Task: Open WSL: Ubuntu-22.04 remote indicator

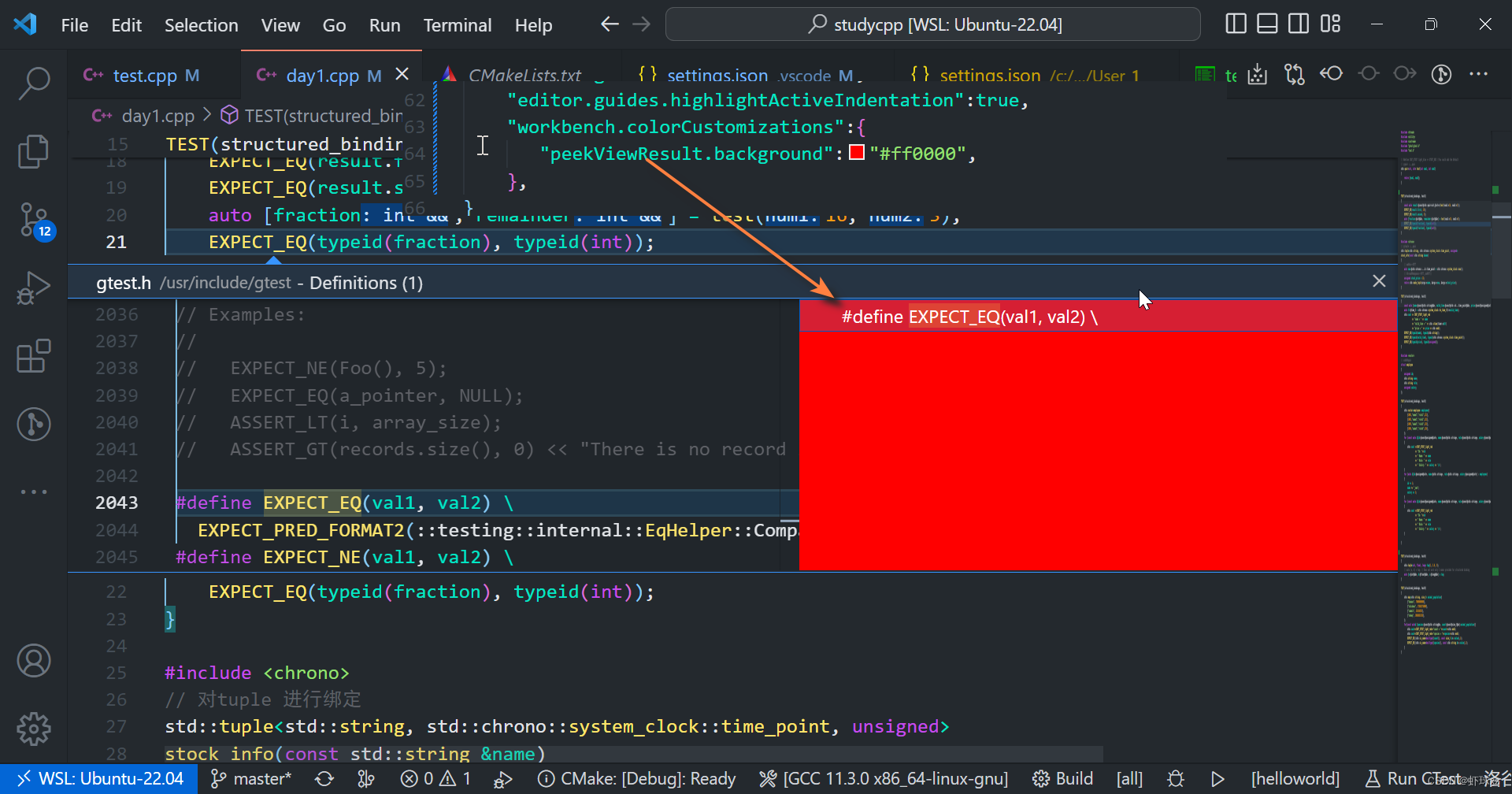Action: tap(100, 779)
